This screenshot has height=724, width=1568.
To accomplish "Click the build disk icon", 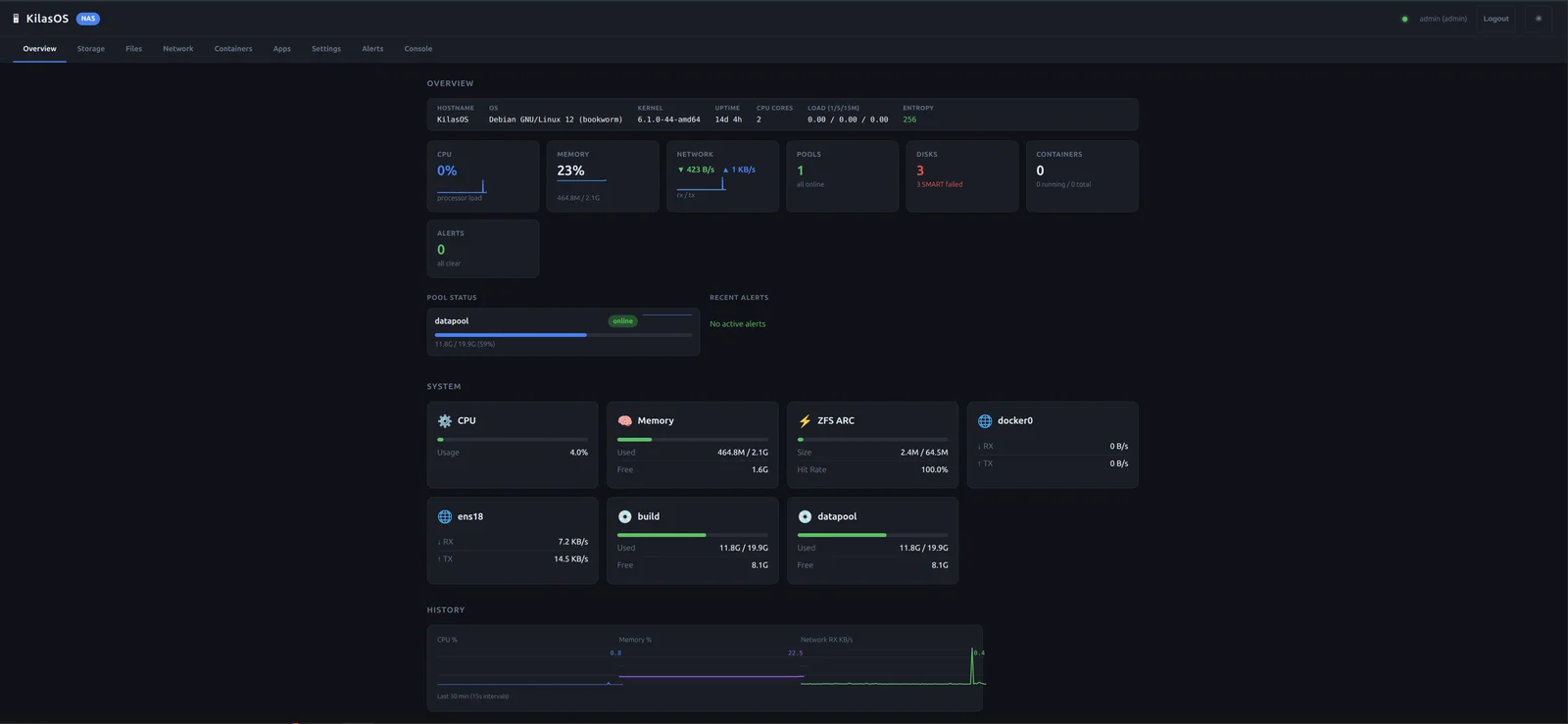I will [x=625, y=516].
